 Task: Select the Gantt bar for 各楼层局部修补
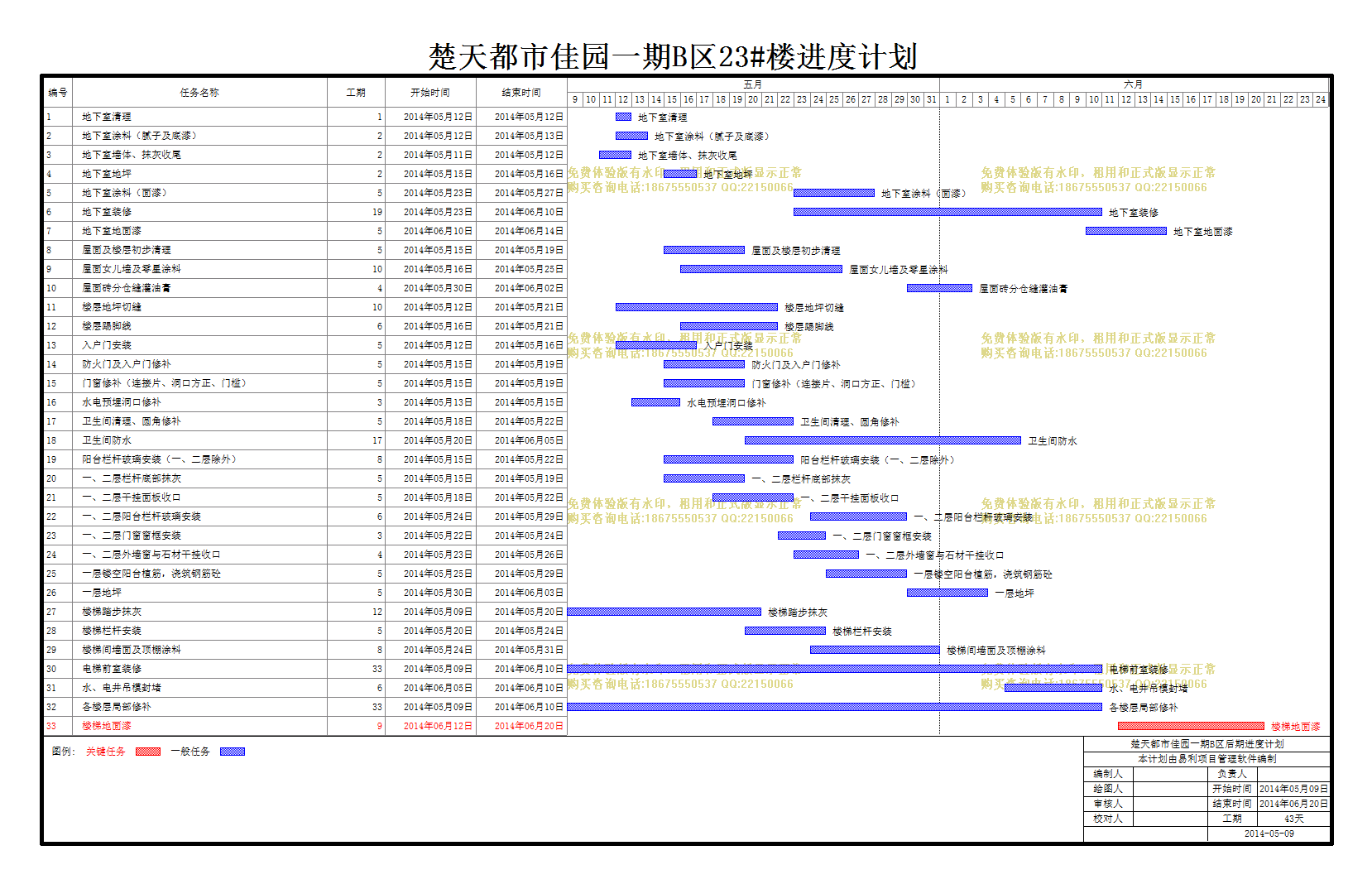[x=835, y=707]
